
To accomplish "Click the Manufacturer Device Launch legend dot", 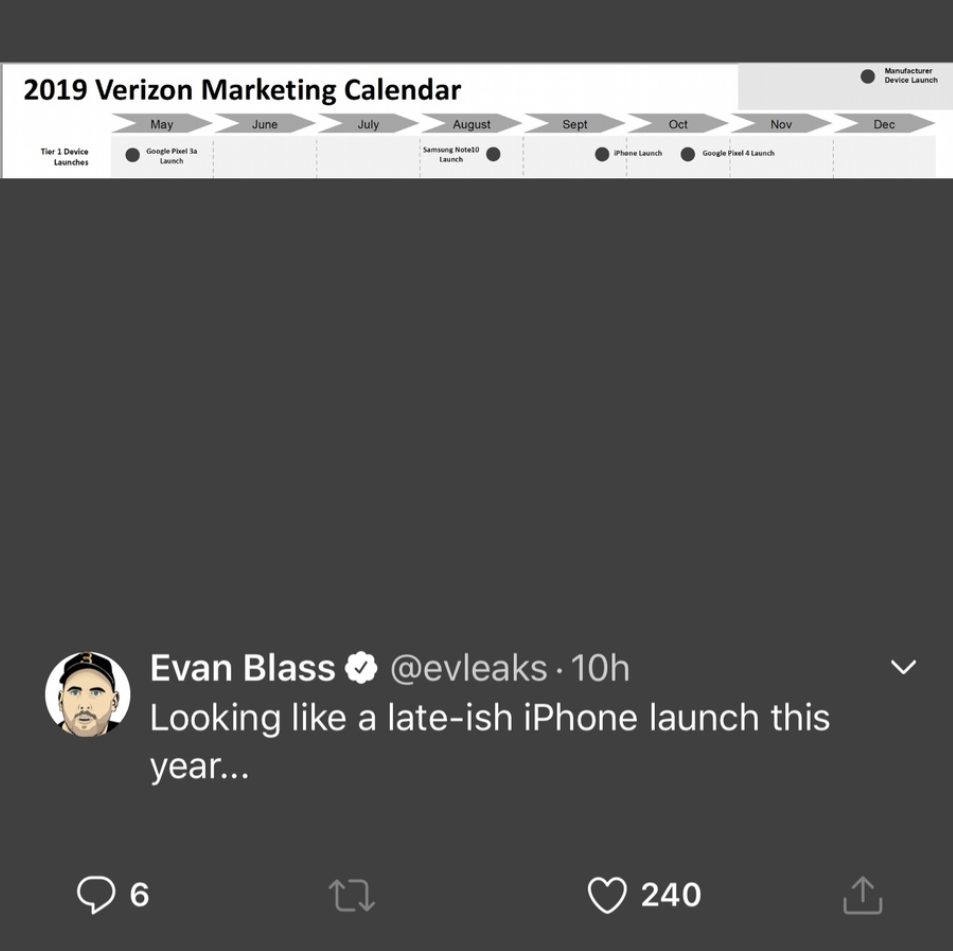I will pyautogui.click(x=866, y=74).
